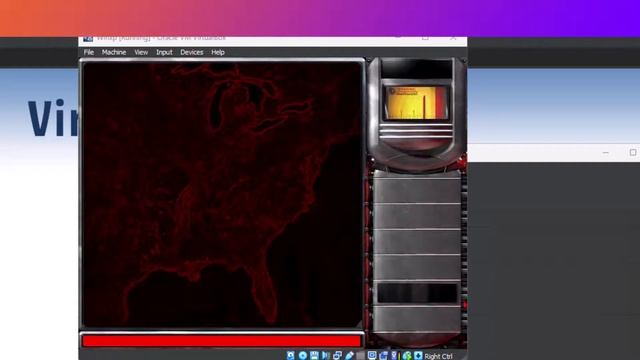Click the audio status icon
640x360 pixels.
325,355
